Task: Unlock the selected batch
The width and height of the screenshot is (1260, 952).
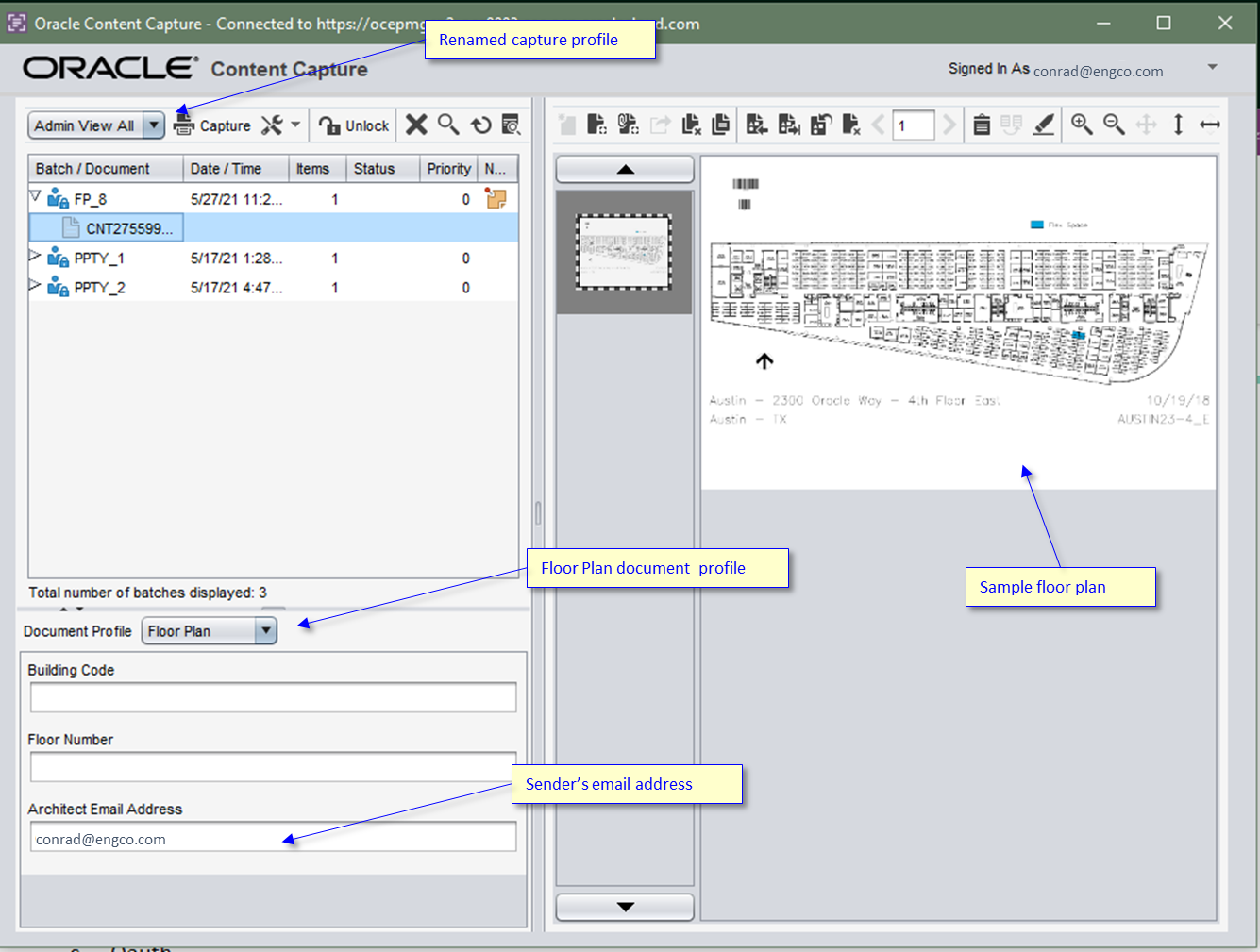Action: 353,124
